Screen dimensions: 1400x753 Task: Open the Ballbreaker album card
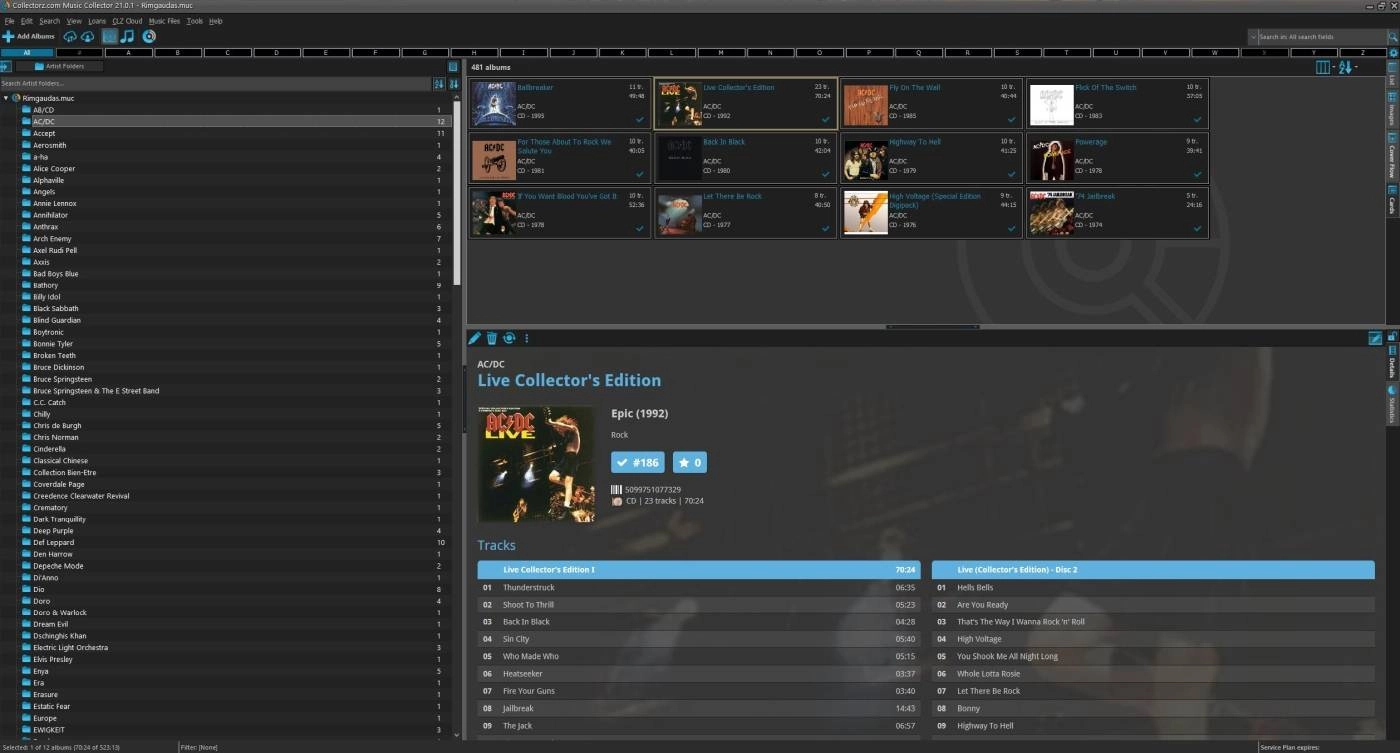point(559,104)
